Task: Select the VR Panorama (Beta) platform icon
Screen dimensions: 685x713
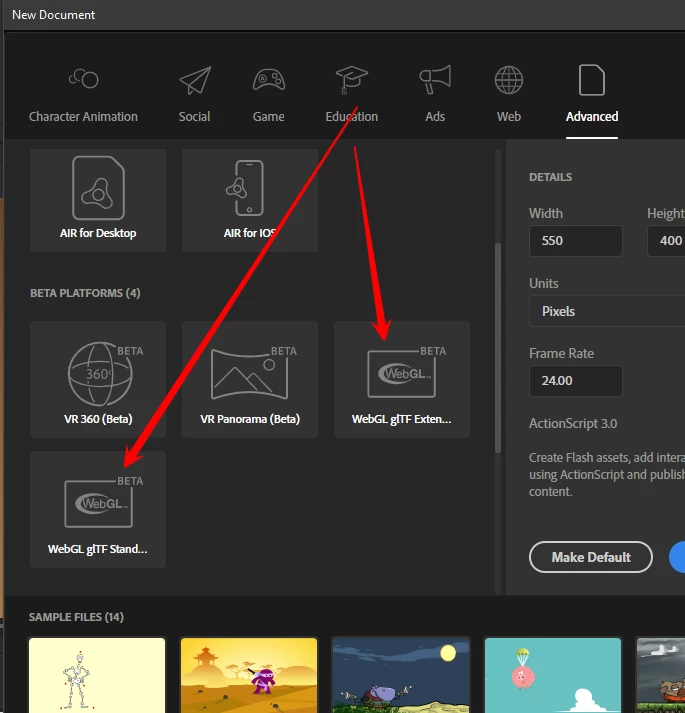Action: pyautogui.click(x=254, y=373)
